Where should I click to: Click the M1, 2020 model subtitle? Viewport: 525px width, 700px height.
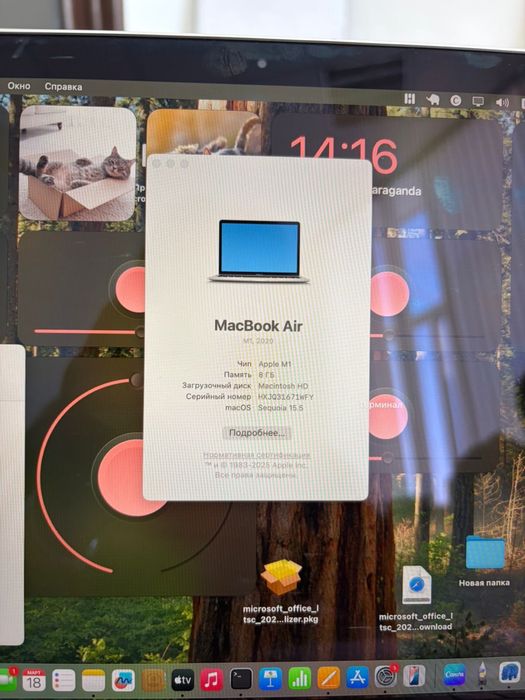(x=258, y=341)
